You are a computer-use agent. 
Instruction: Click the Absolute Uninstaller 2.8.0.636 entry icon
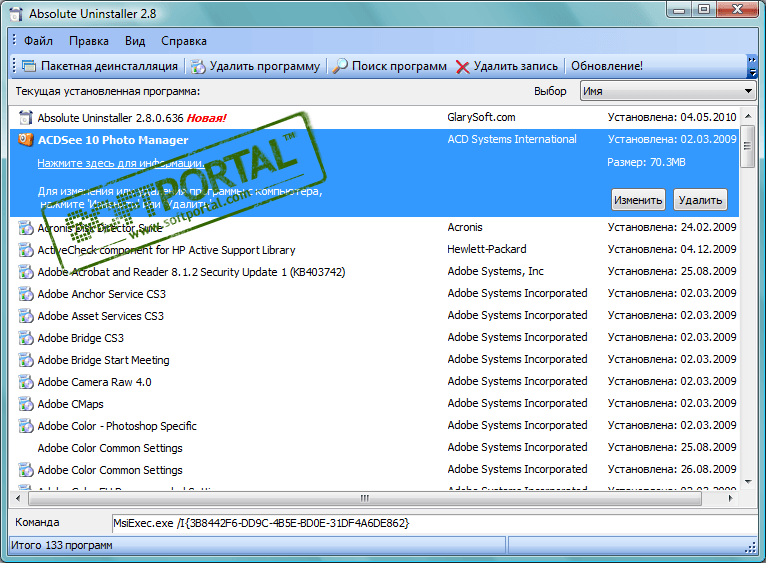click(x=25, y=118)
